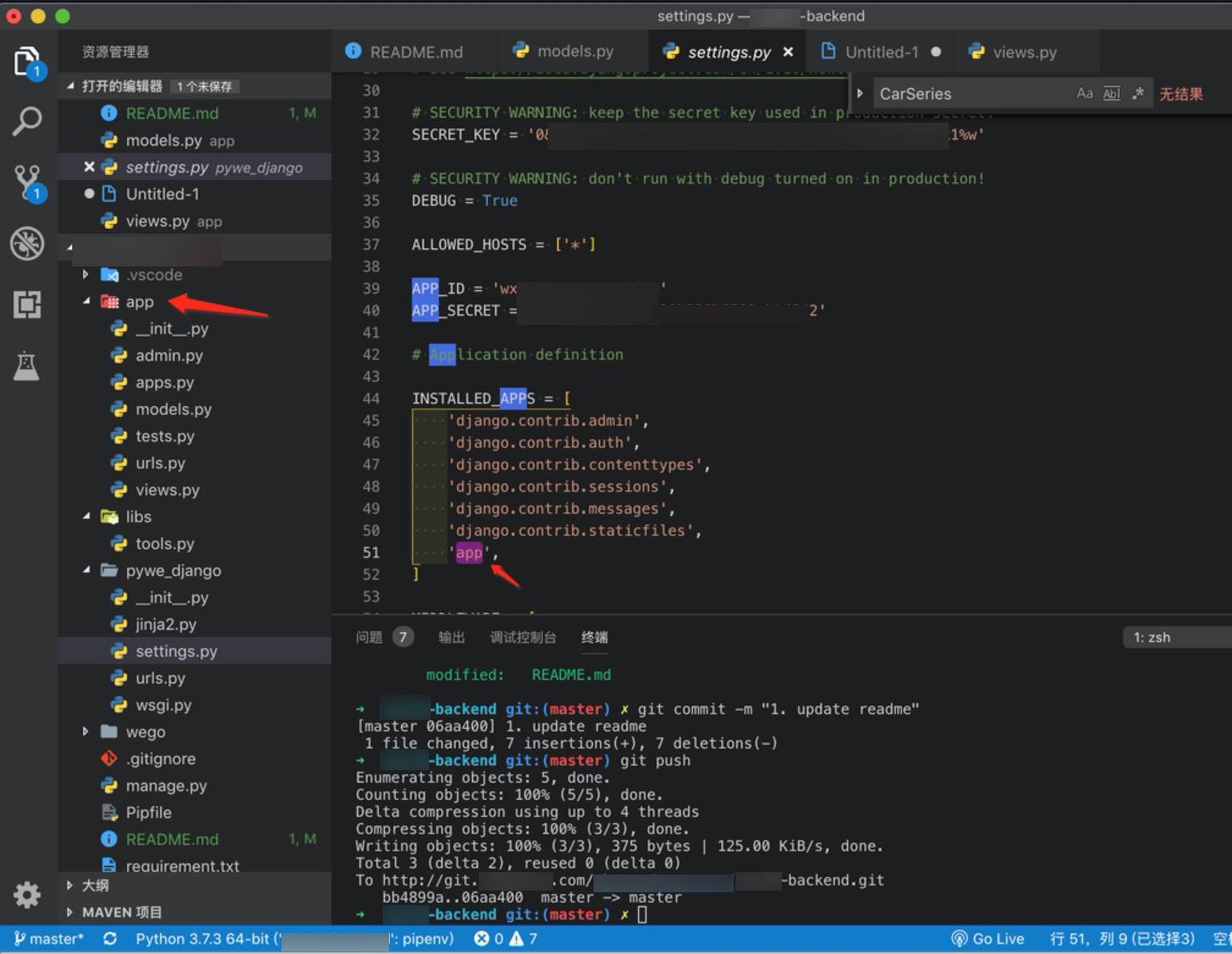Image resolution: width=1232 pixels, height=954 pixels.
Task: Toggle Match Whole Word in find widget
Action: coord(1111,94)
